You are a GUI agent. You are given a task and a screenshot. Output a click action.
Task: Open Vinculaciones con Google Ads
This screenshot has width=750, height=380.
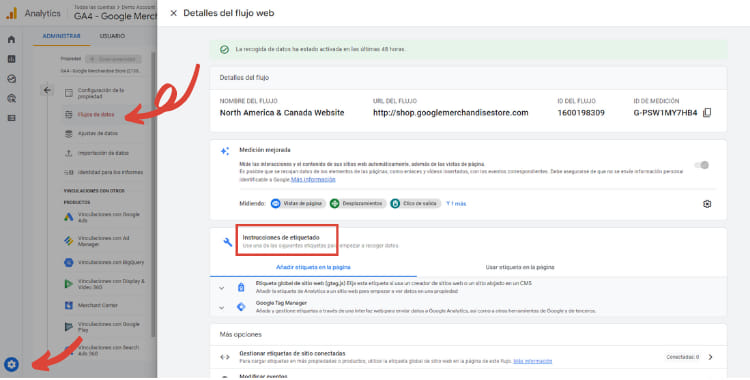point(103,217)
